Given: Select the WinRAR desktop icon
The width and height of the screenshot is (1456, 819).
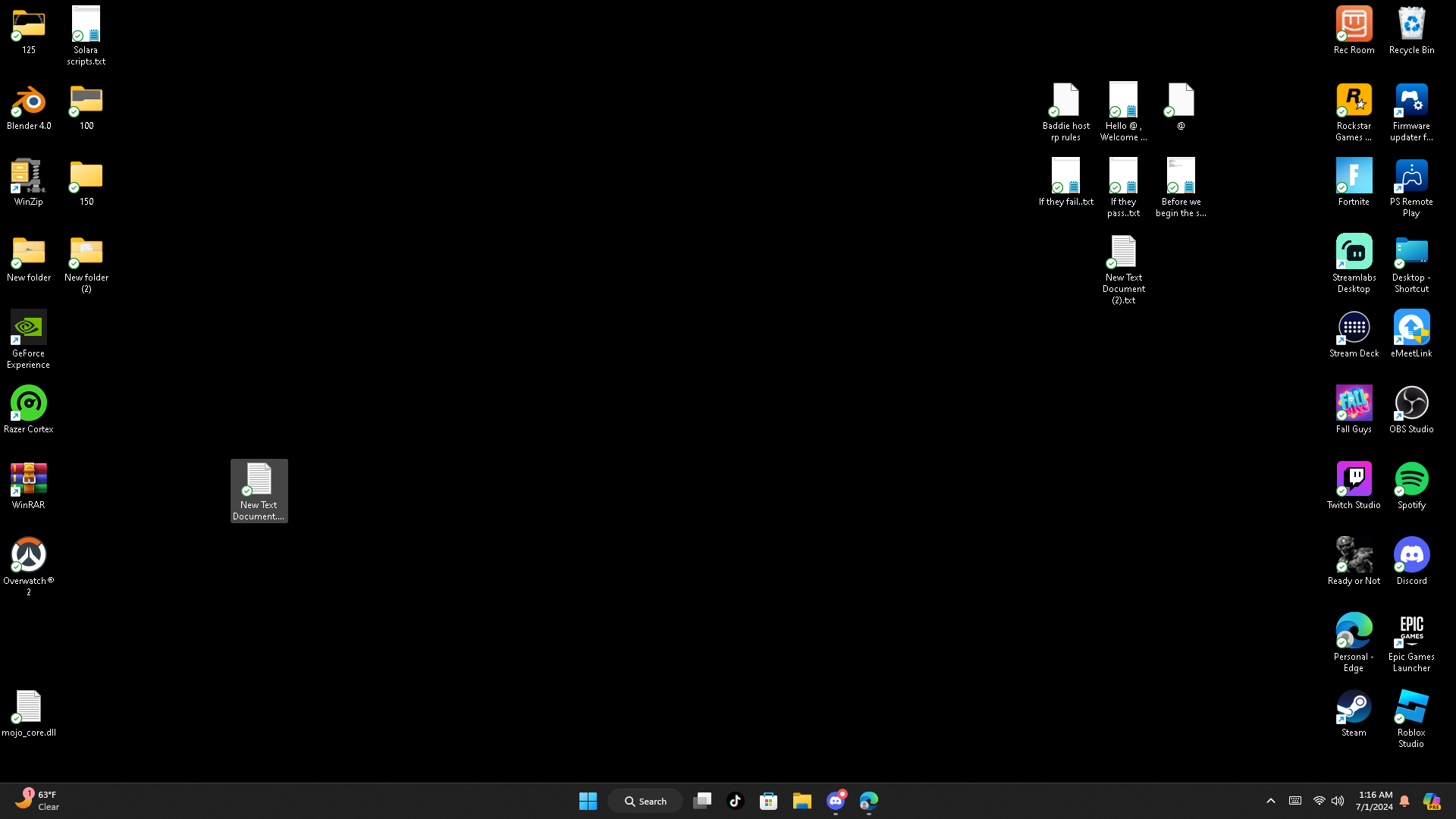Looking at the screenshot, I should coord(29,486).
